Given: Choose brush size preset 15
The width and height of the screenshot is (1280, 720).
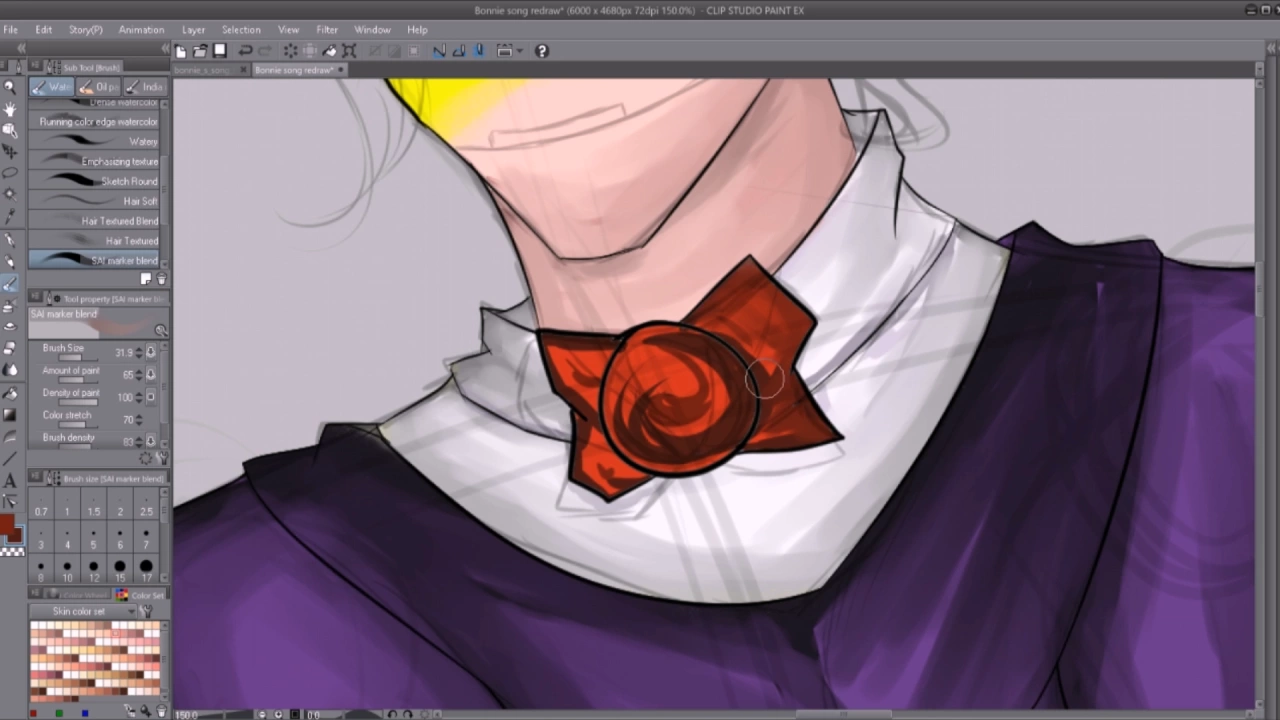Looking at the screenshot, I should click(x=120, y=570).
